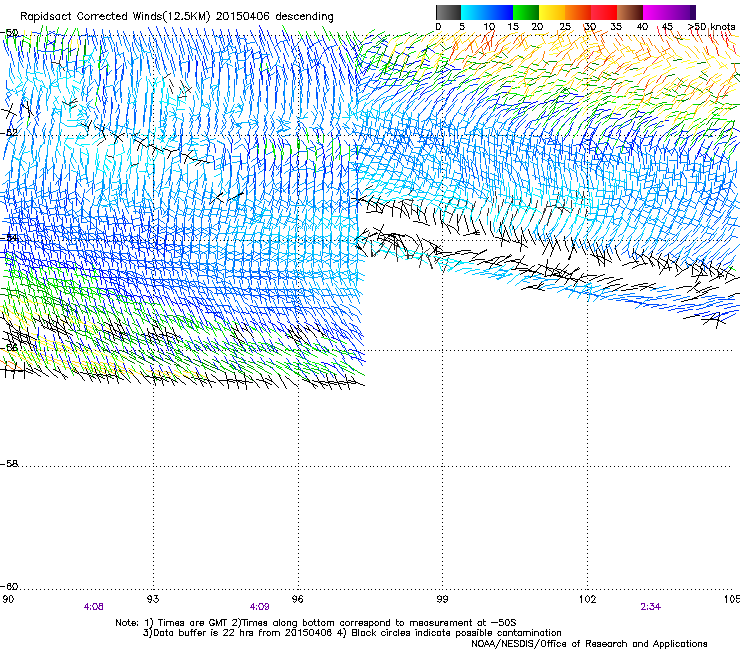Click the '10' legend scale label
The height and width of the screenshot is (650, 740).
point(489,27)
